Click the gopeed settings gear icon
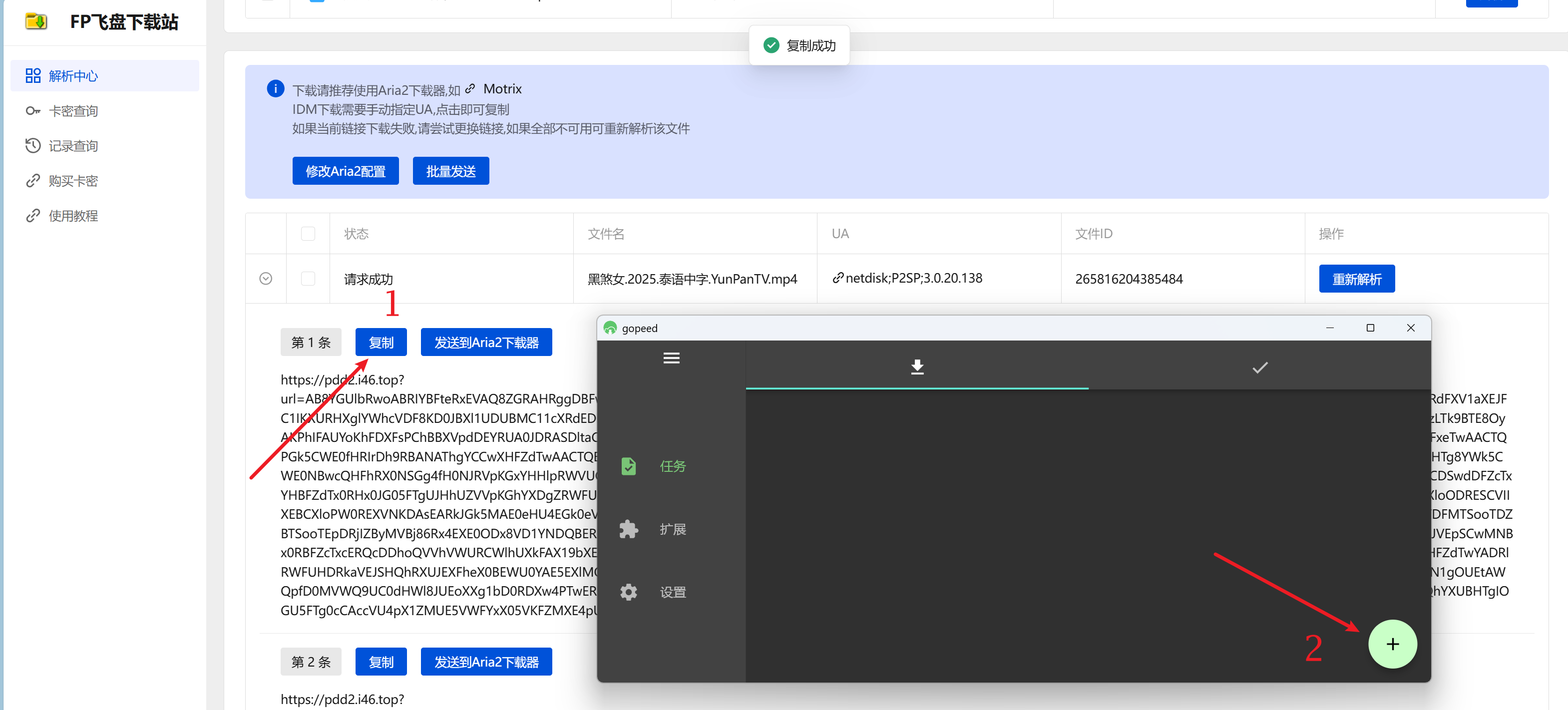 tap(628, 592)
